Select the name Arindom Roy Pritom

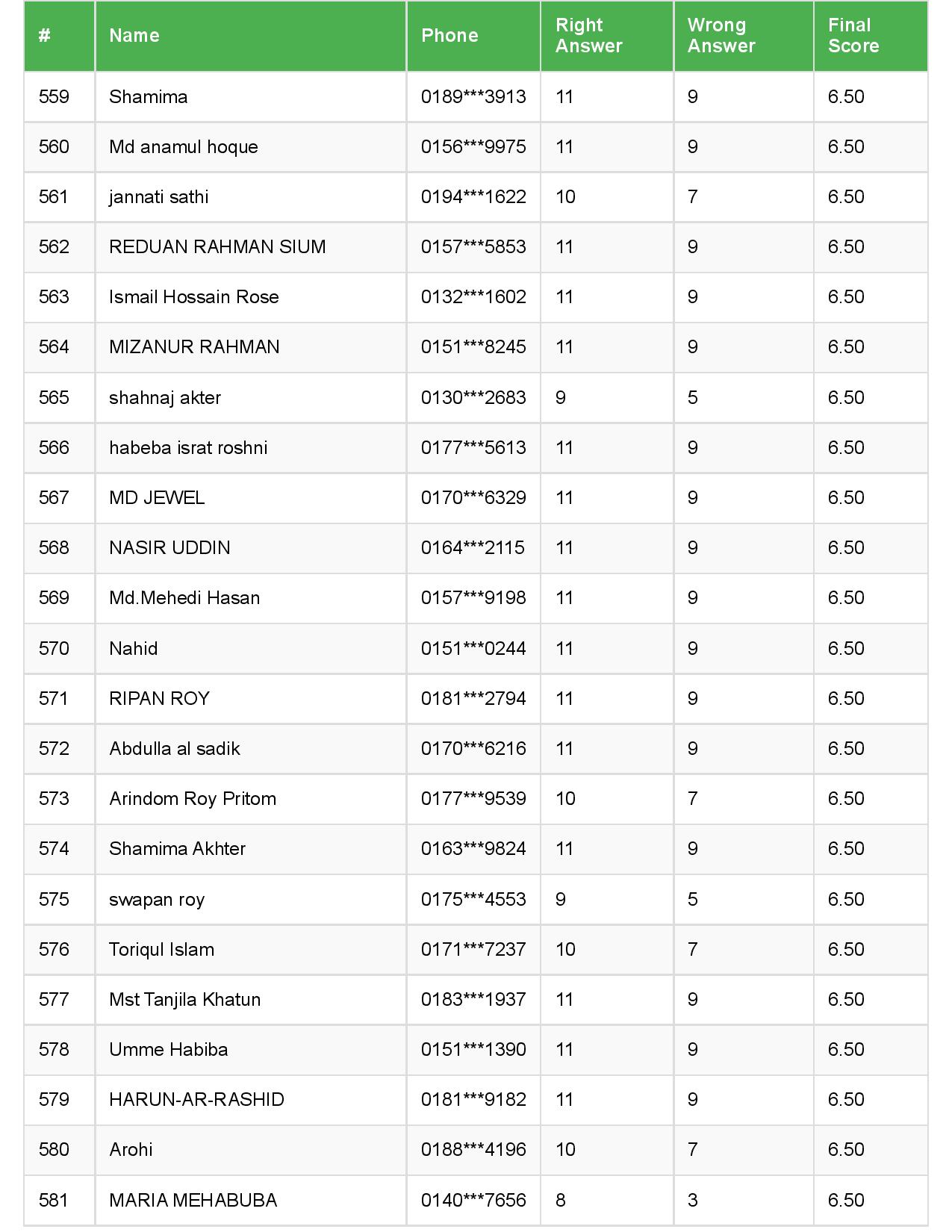[193, 799]
